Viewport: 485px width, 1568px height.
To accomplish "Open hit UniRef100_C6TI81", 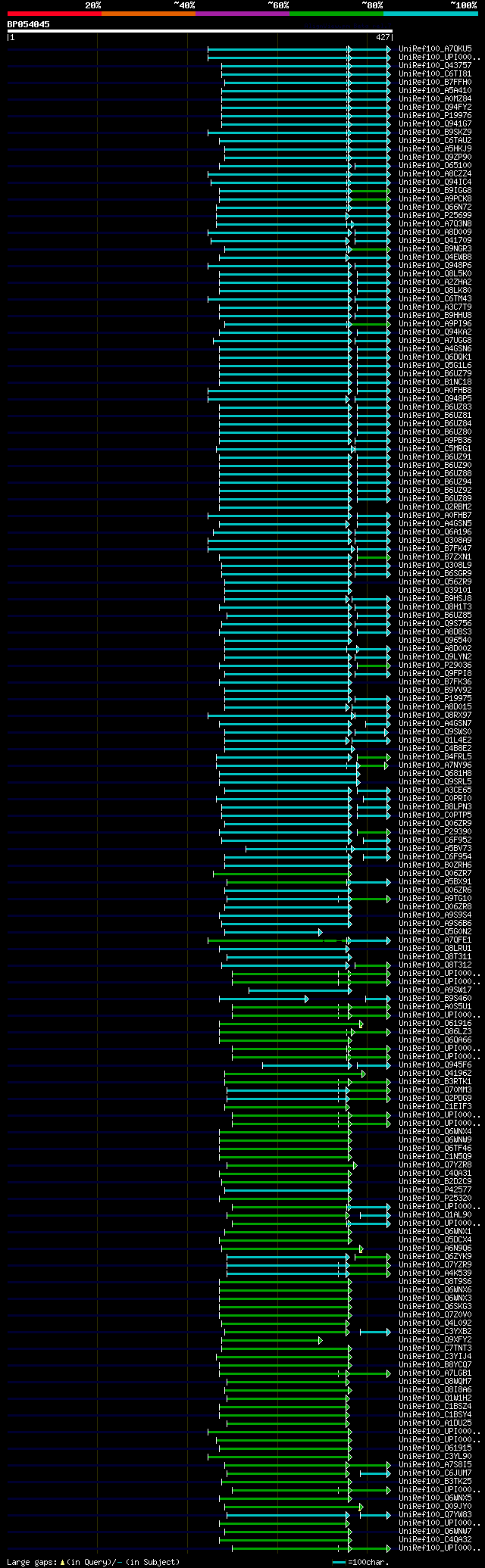I will (435, 73).
